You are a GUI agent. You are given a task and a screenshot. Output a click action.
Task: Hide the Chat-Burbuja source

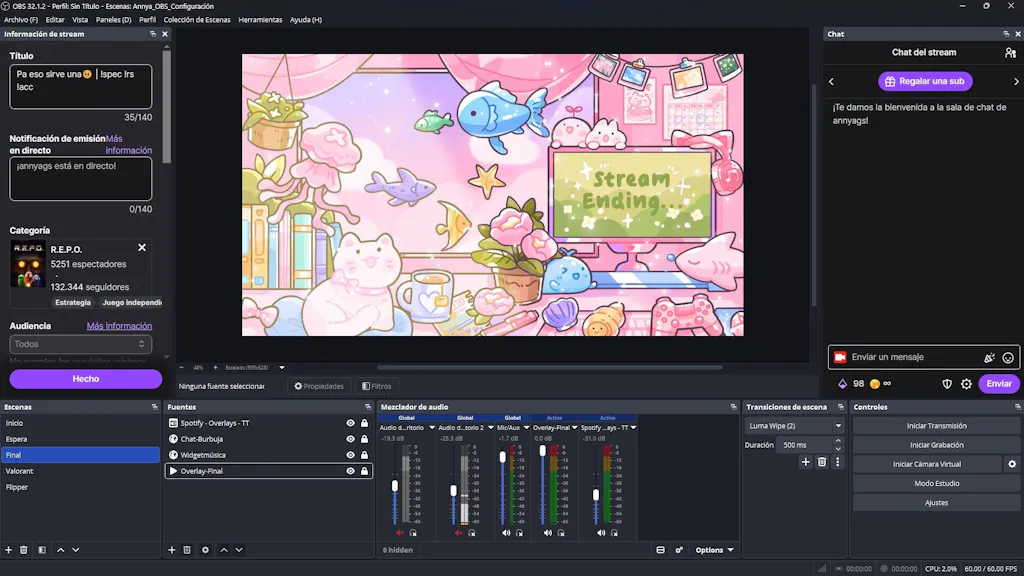coord(350,439)
